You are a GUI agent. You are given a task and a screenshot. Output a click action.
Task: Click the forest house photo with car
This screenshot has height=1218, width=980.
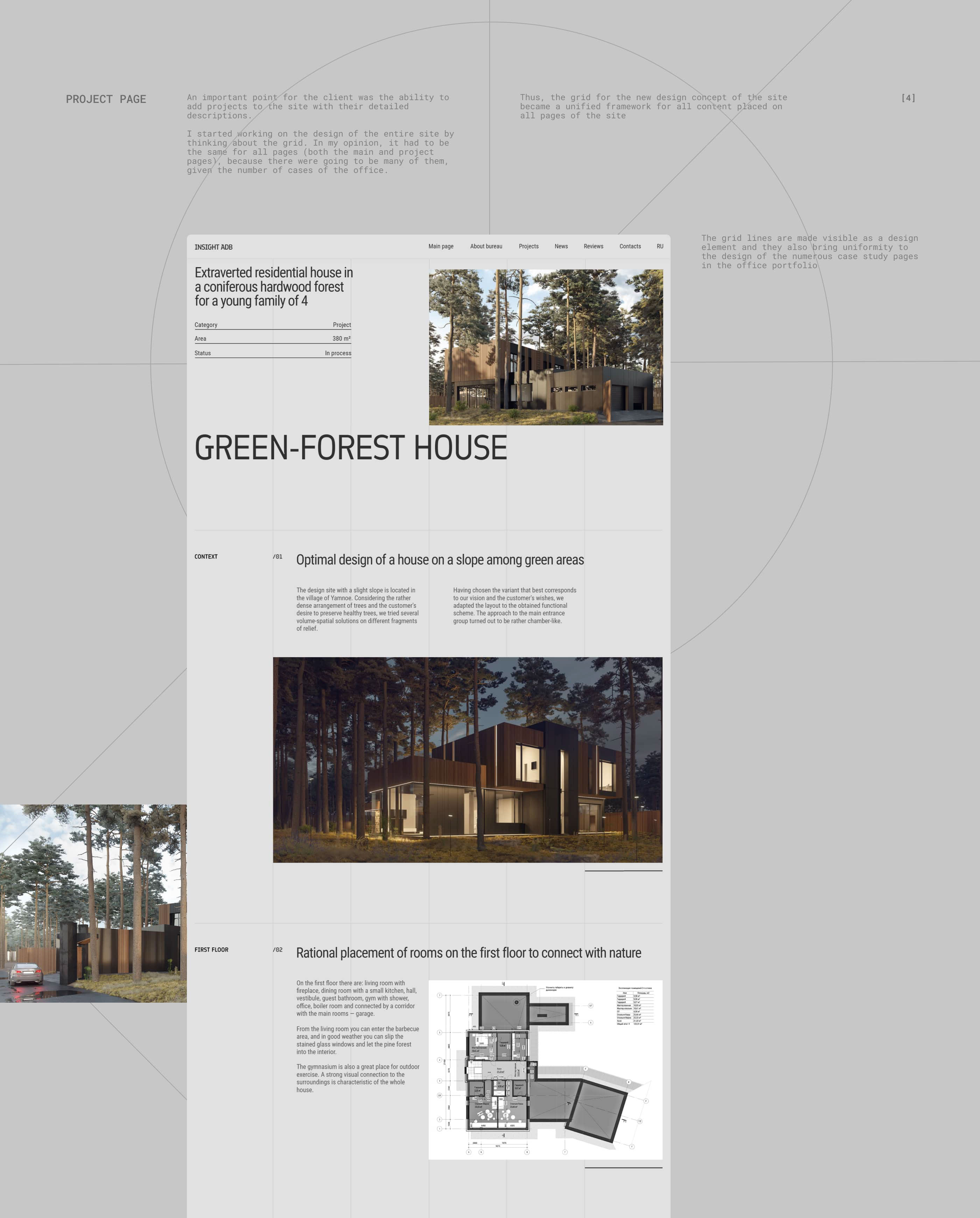coord(93,903)
